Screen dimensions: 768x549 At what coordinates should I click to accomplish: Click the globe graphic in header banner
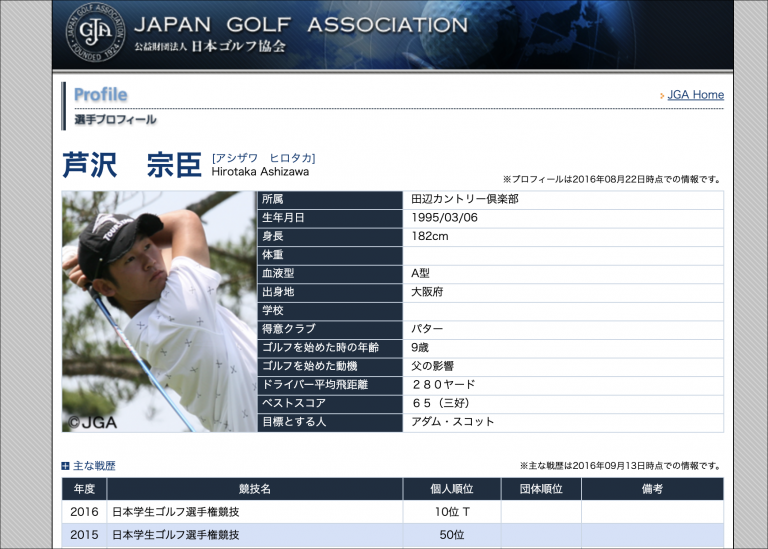coord(600,35)
